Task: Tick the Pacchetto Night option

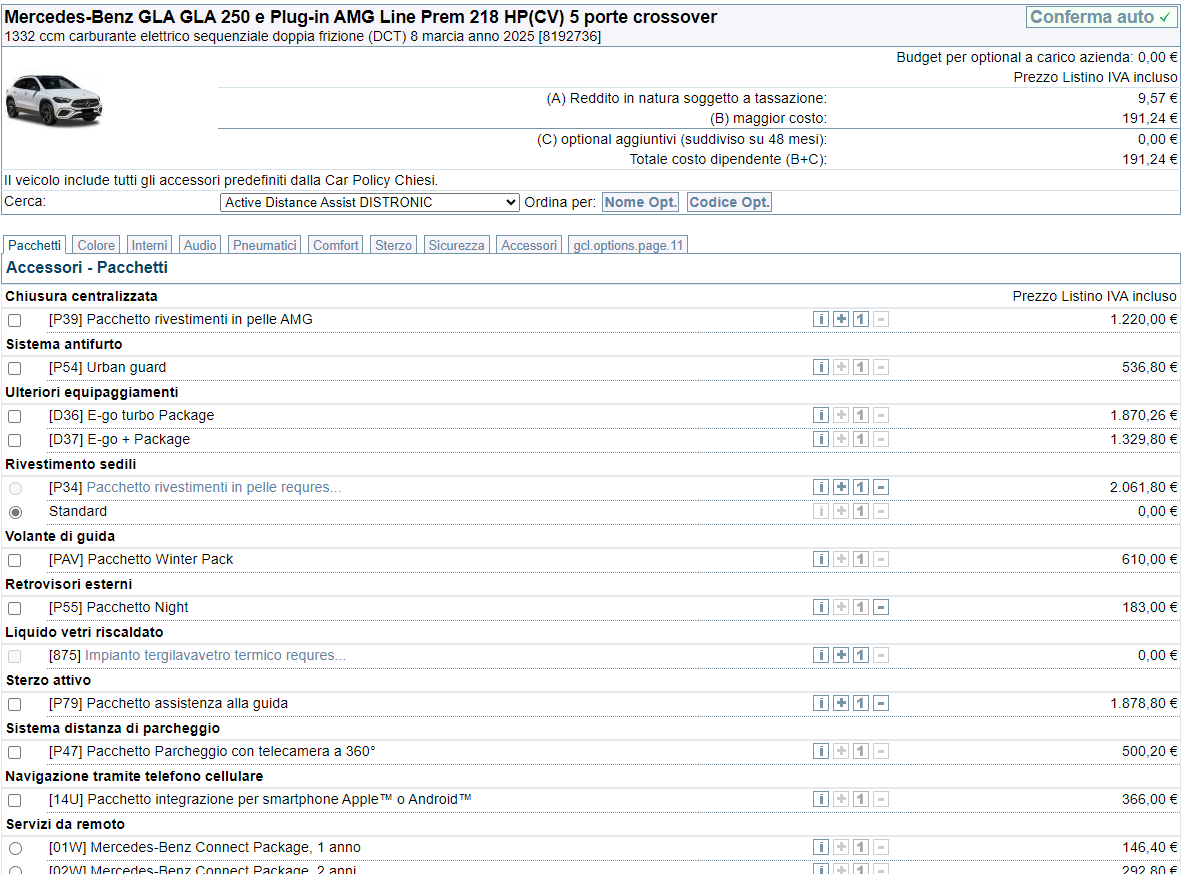Action: (x=15, y=608)
